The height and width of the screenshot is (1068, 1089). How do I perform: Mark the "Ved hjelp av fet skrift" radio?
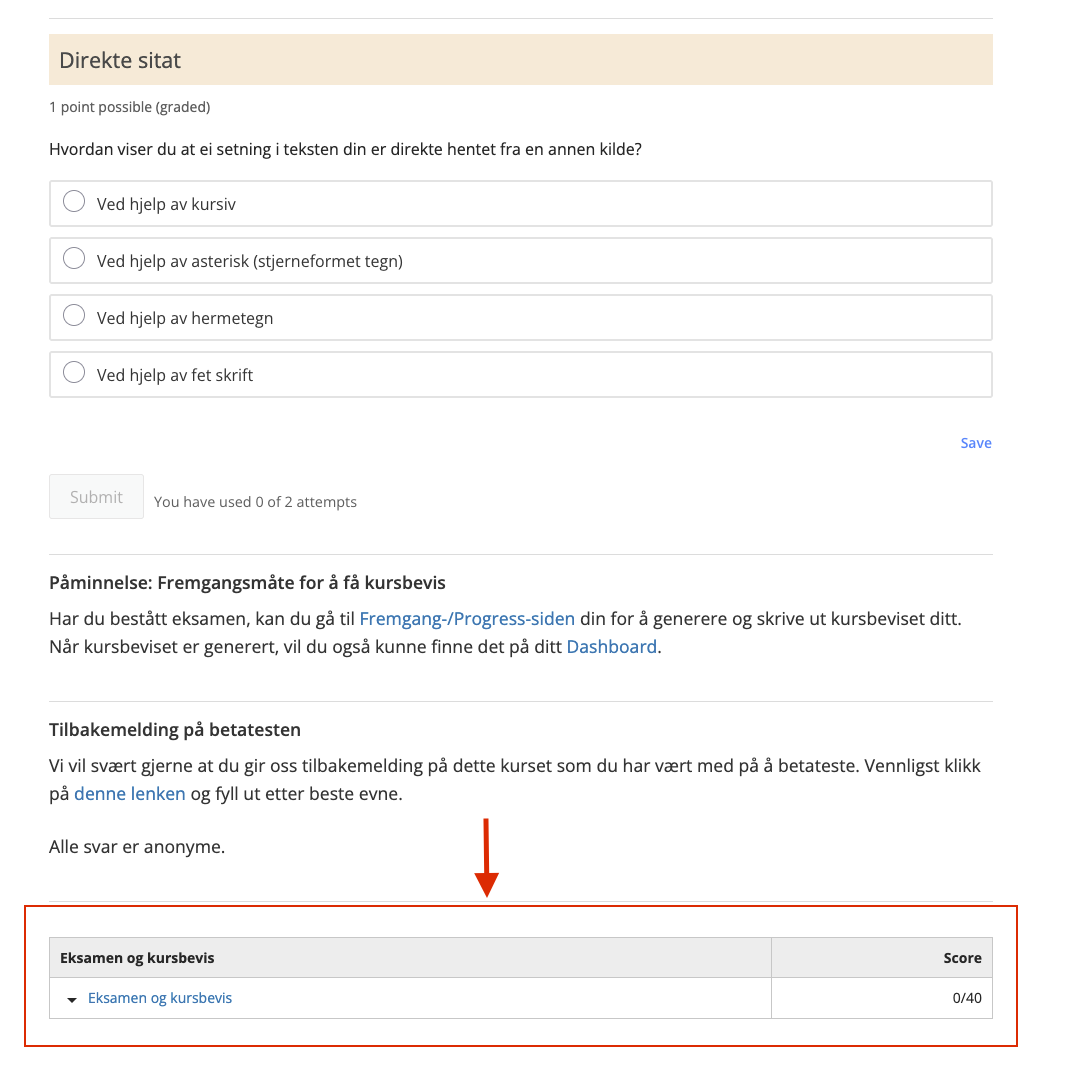[74, 373]
